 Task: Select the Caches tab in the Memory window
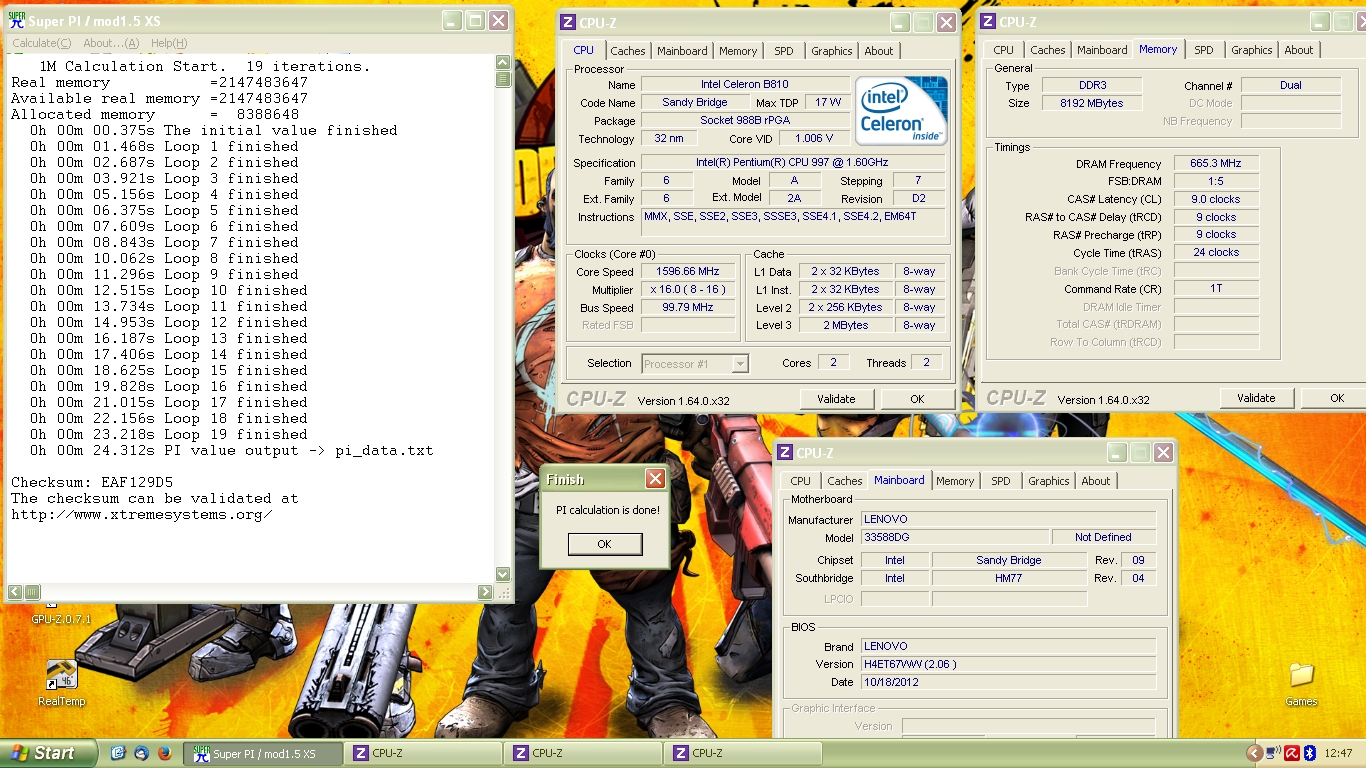click(1048, 50)
